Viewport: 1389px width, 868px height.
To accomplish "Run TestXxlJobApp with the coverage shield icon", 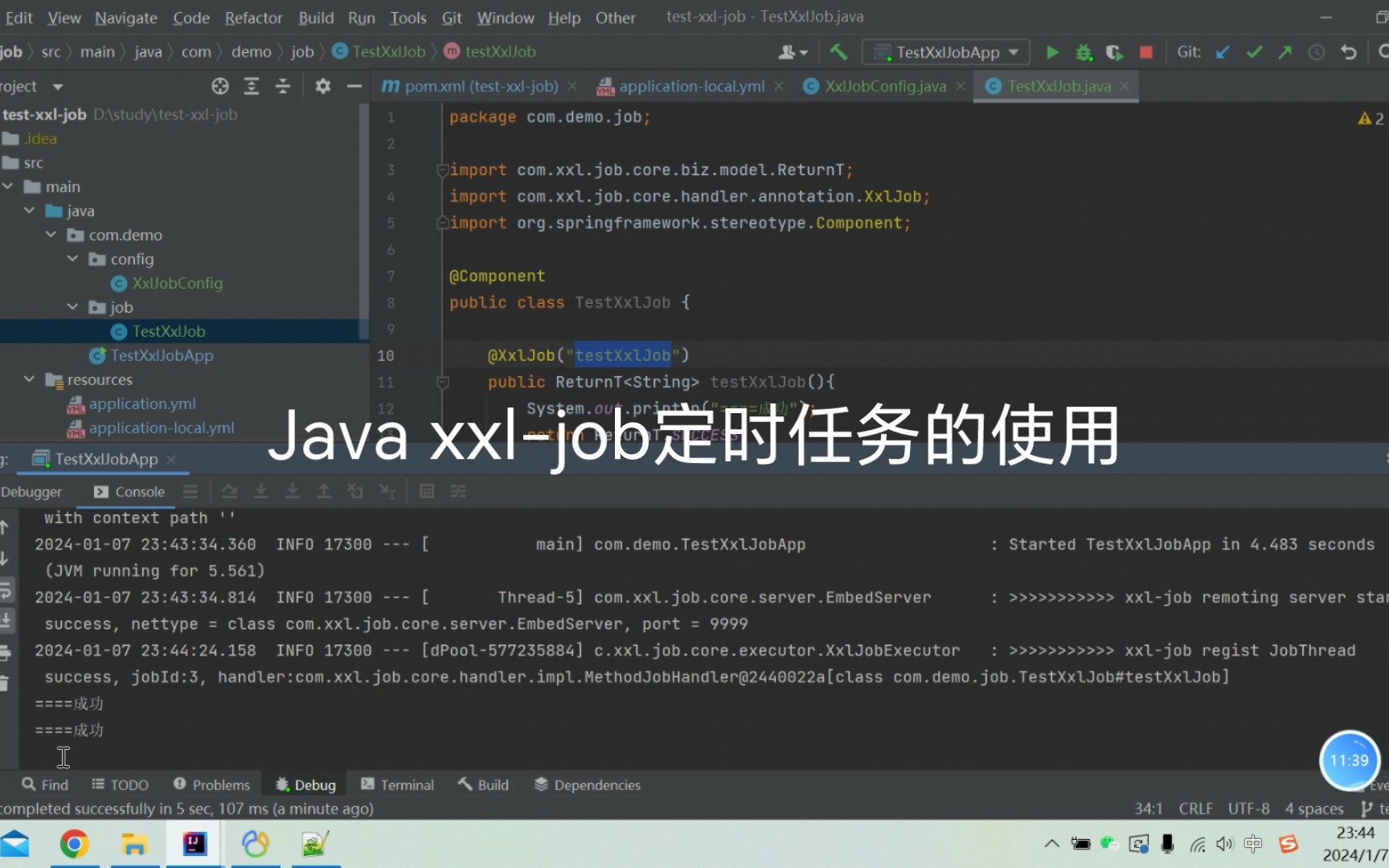I will 1115,51.
